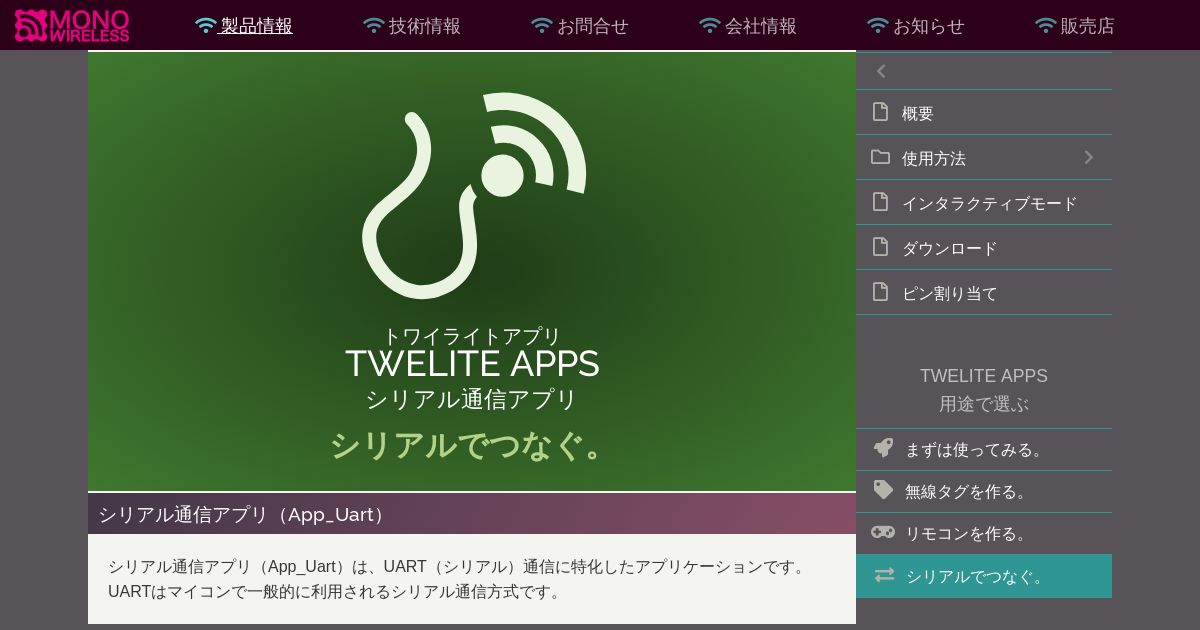The height and width of the screenshot is (630, 1200).
Task: Click arrows icon beside シリアルでつなぐ
Action: (884, 575)
